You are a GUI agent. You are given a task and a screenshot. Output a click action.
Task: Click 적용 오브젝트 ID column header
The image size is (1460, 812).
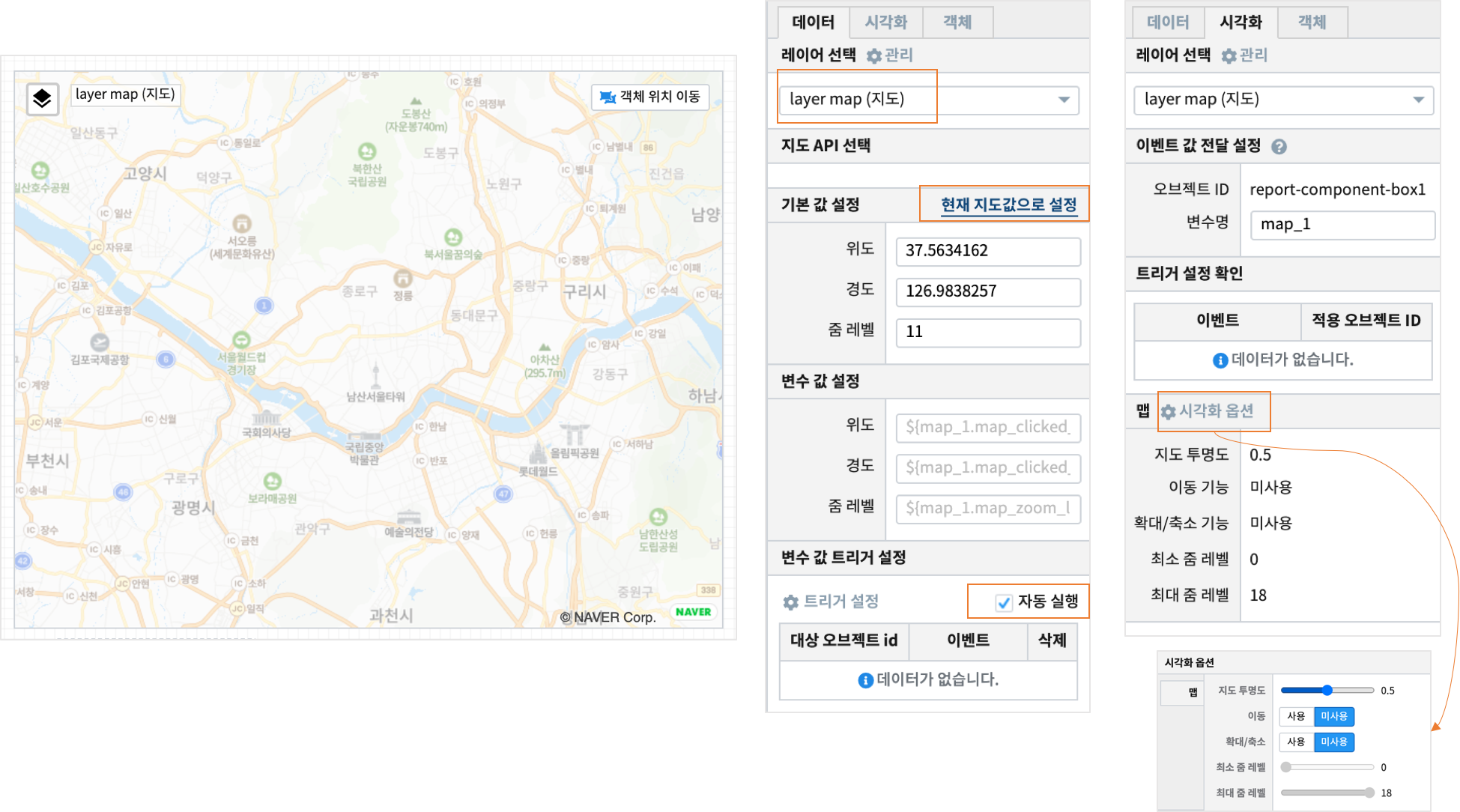coord(1366,321)
